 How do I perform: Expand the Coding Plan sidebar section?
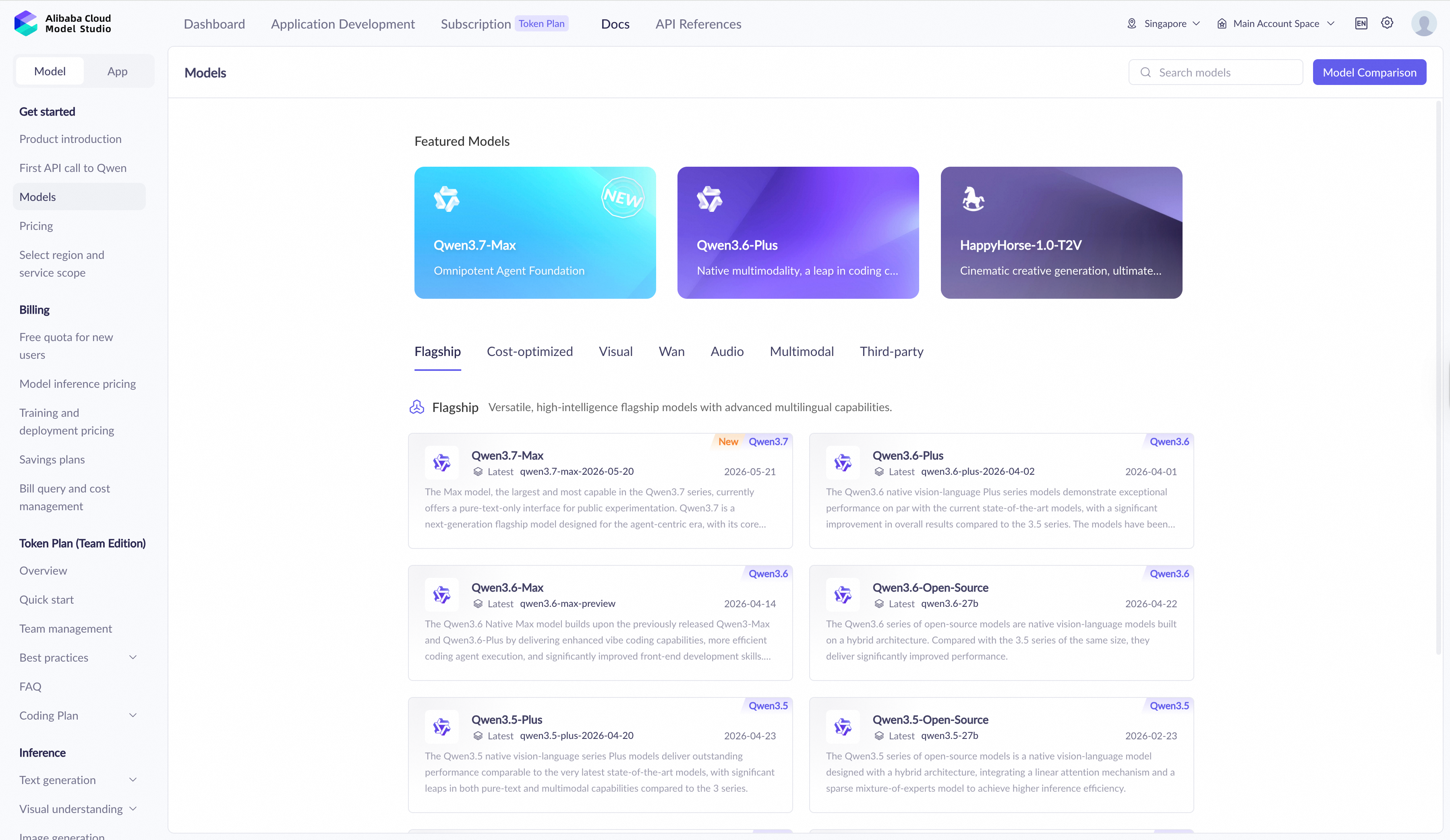[x=133, y=716]
